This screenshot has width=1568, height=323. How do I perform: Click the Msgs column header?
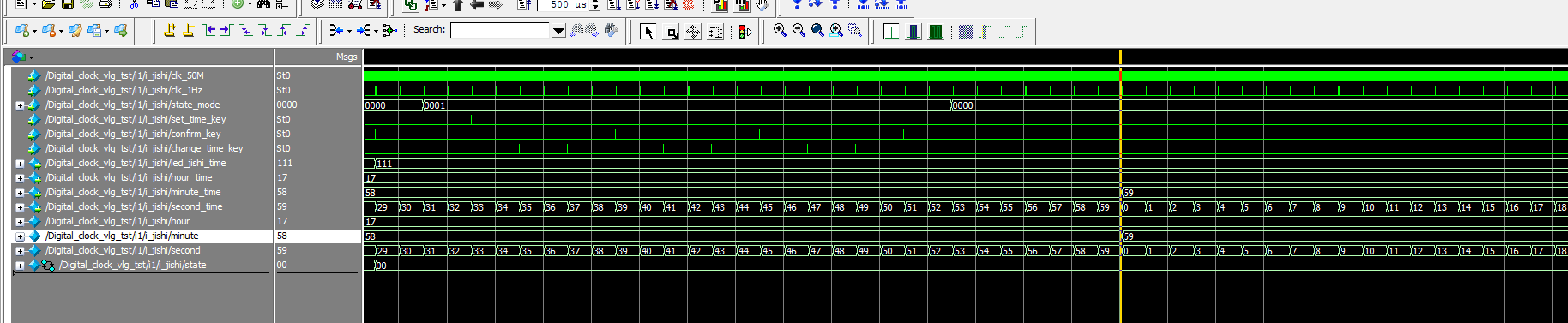tap(346, 57)
